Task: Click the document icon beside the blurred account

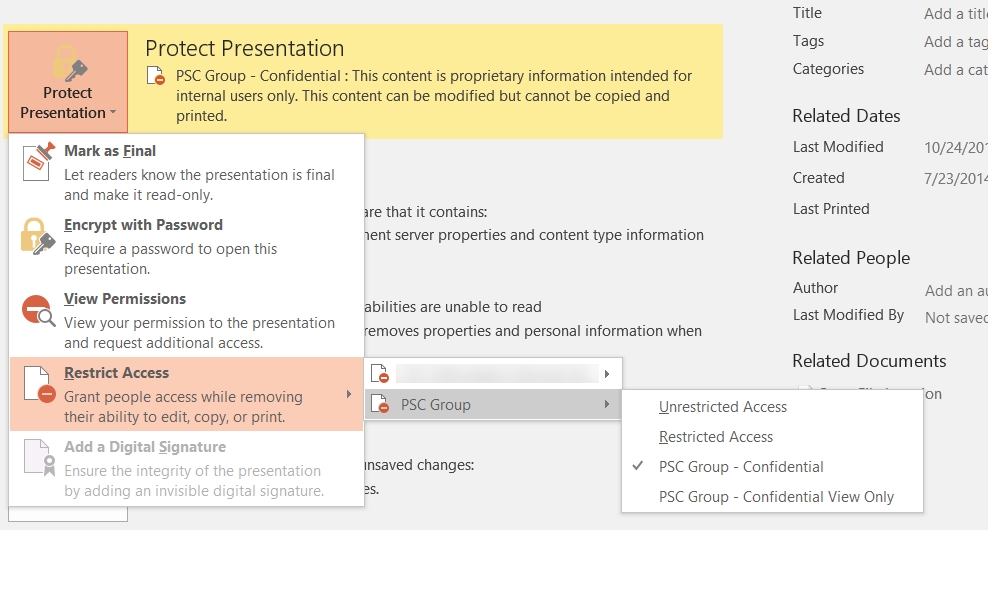Action: [379, 374]
